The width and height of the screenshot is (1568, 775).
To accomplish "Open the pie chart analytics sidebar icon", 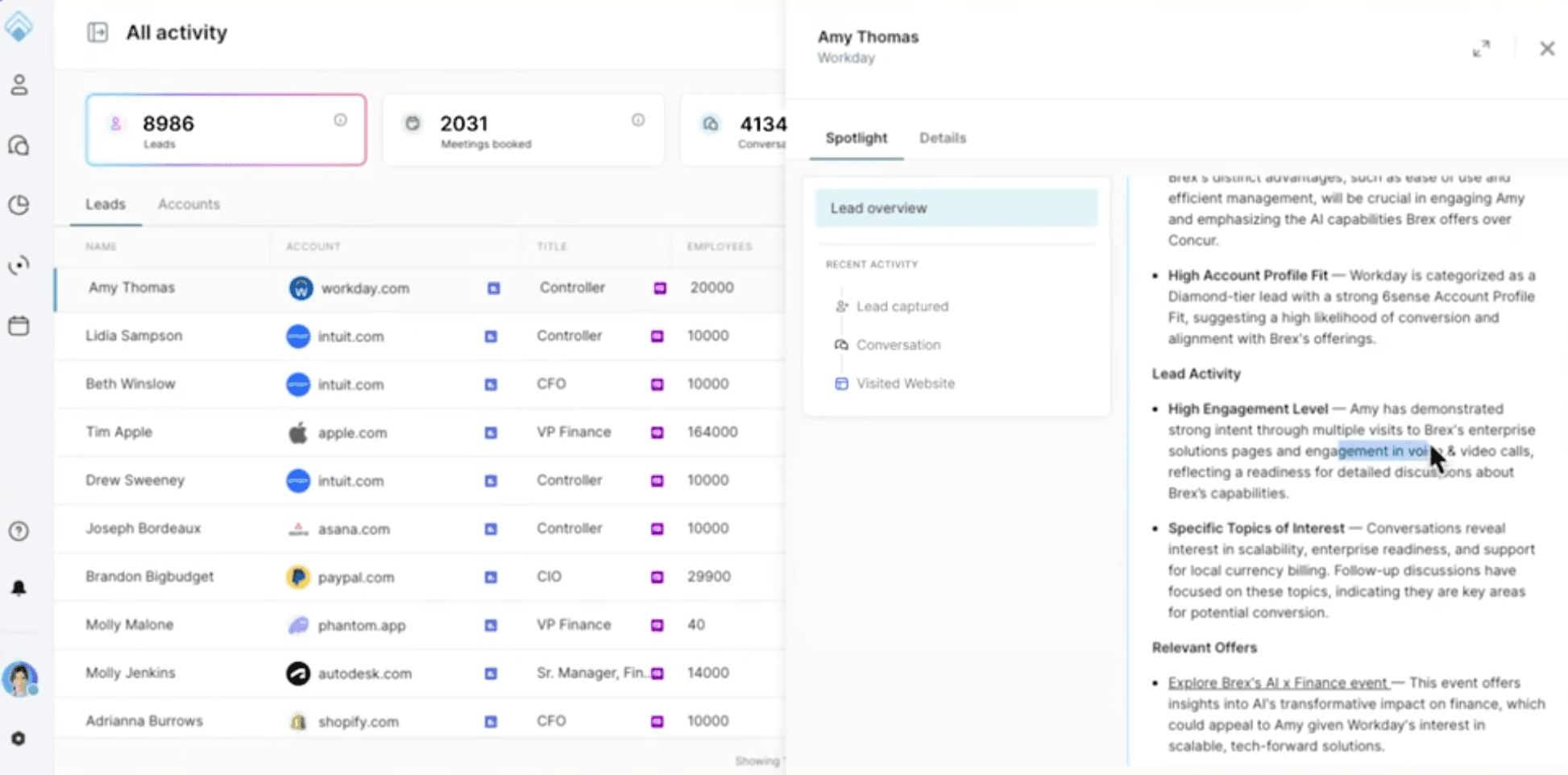I will pos(19,205).
